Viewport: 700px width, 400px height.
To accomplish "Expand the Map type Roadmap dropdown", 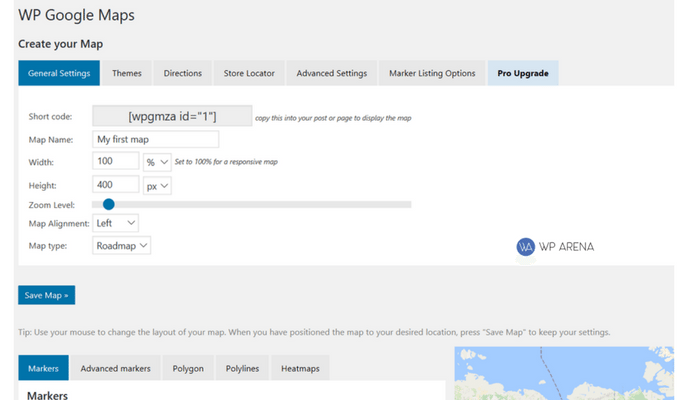I will click(x=121, y=246).
